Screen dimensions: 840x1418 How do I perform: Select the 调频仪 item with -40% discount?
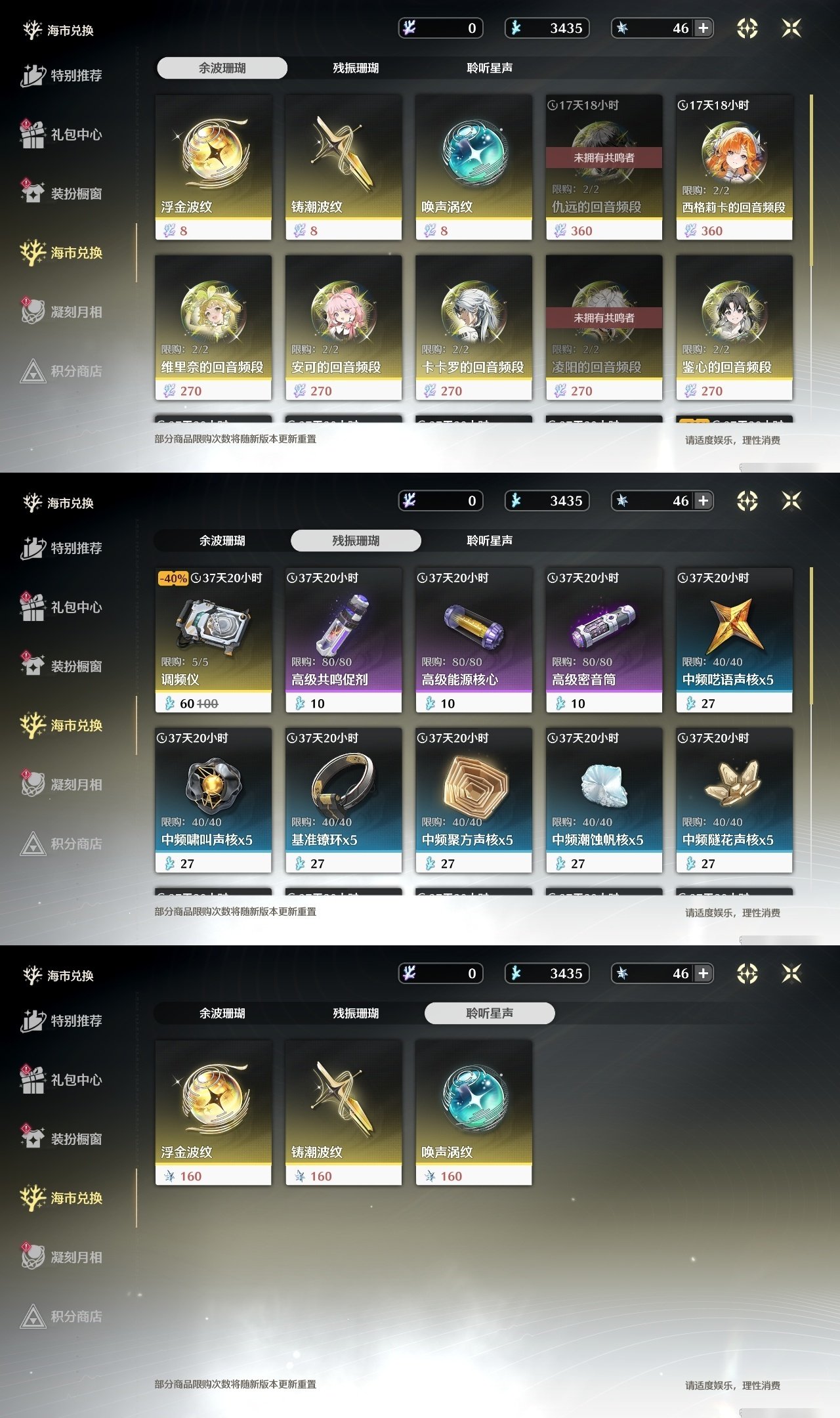point(213,640)
